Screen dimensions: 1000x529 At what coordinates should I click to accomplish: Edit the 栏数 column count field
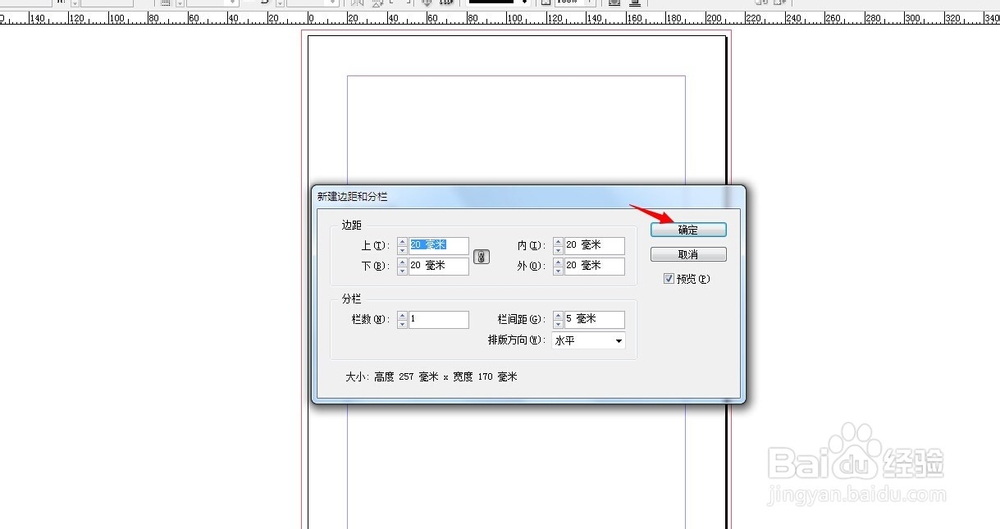[439, 319]
